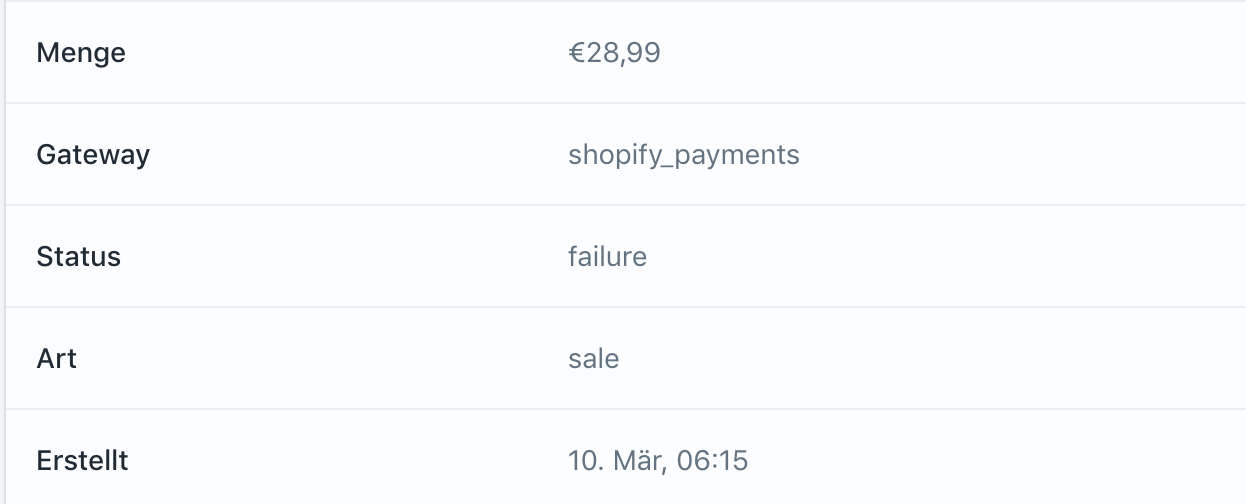This screenshot has height=504, width=1246.
Task: Click empty space in the Gateway row
Action: pyautogui.click(x=1000, y=154)
